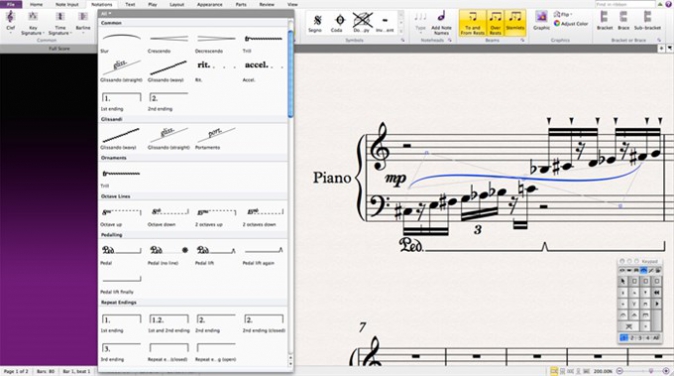Adjust the zoom slider in status bar
This screenshot has height=376, width=674.
click(643, 371)
